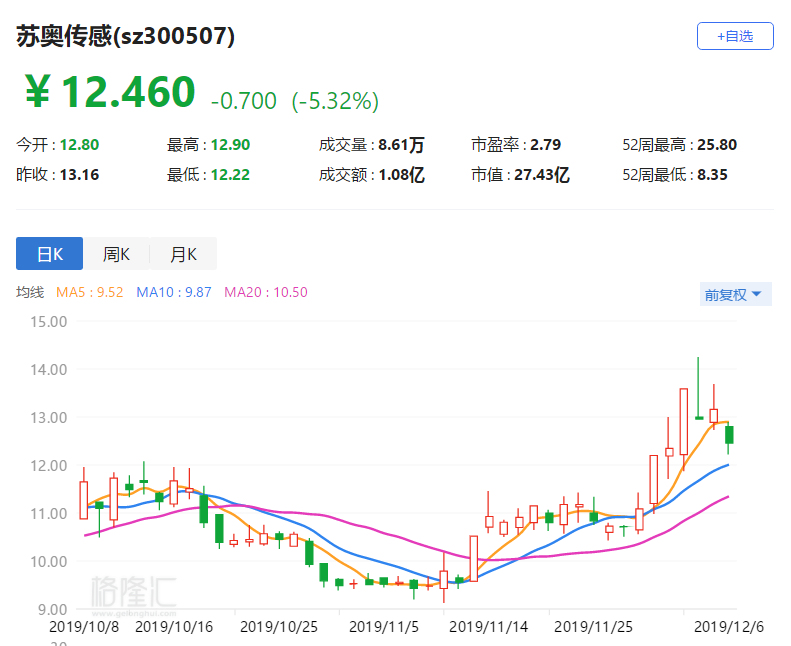Click the MA20 : 10.50 indicator label
This screenshot has height=646, width=791.
tap(266, 292)
